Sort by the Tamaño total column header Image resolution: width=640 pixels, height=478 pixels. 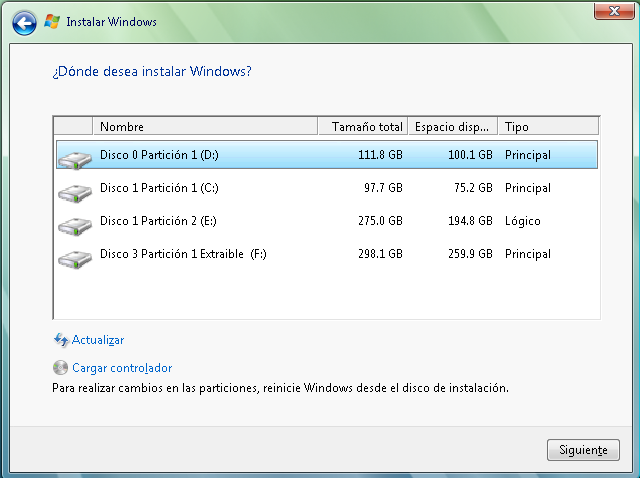363,127
